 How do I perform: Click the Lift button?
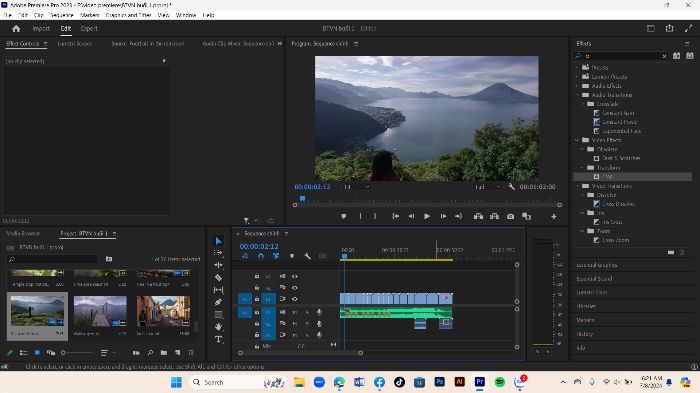point(478,216)
